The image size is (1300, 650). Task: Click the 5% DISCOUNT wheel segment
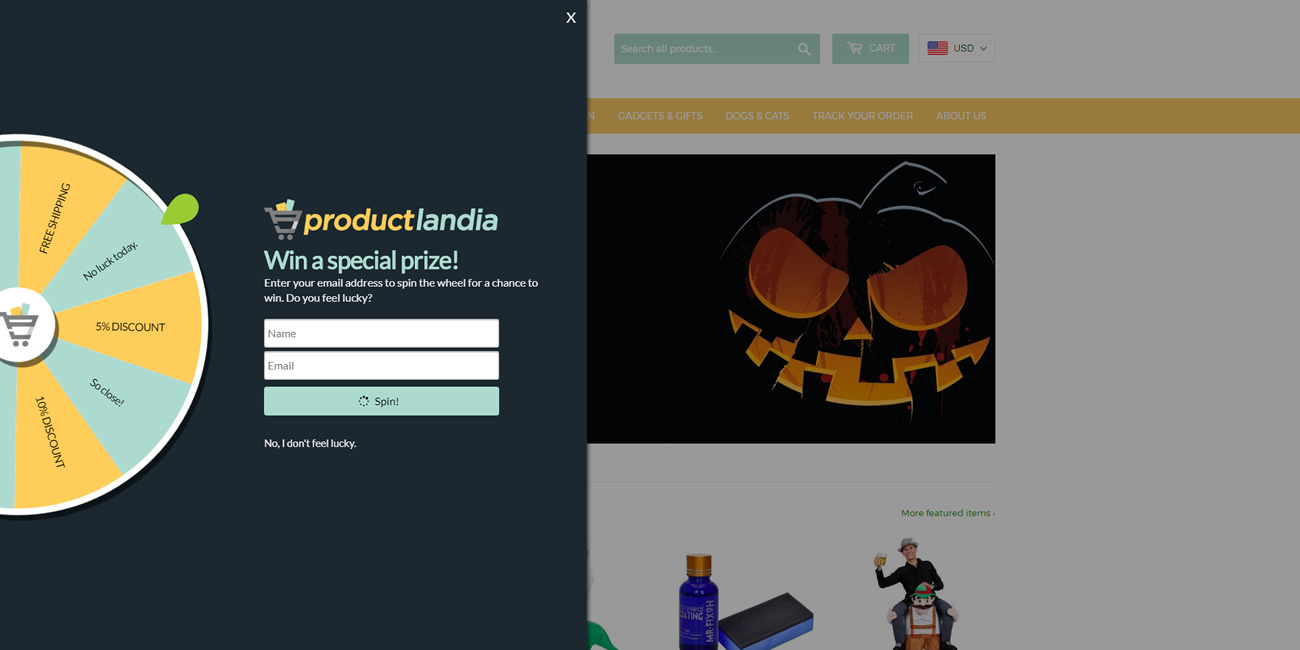click(x=130, y=327)
